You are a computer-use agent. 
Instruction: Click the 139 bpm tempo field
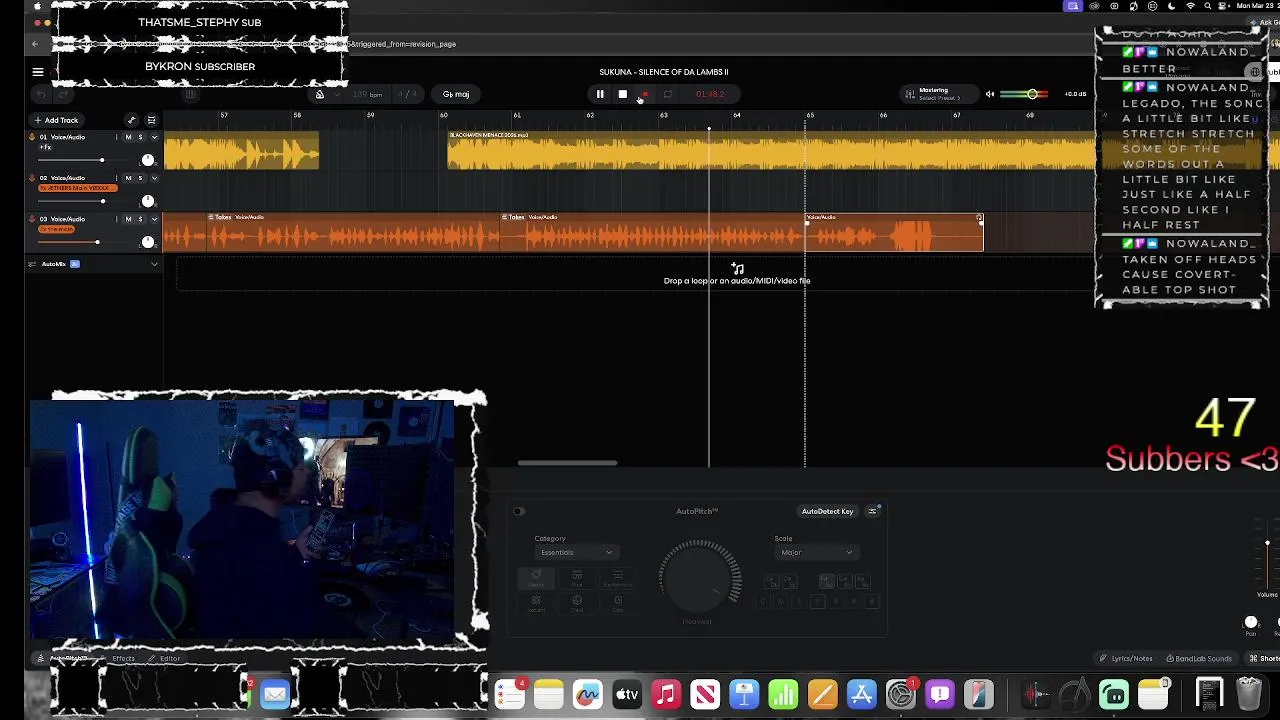[368, 94]
